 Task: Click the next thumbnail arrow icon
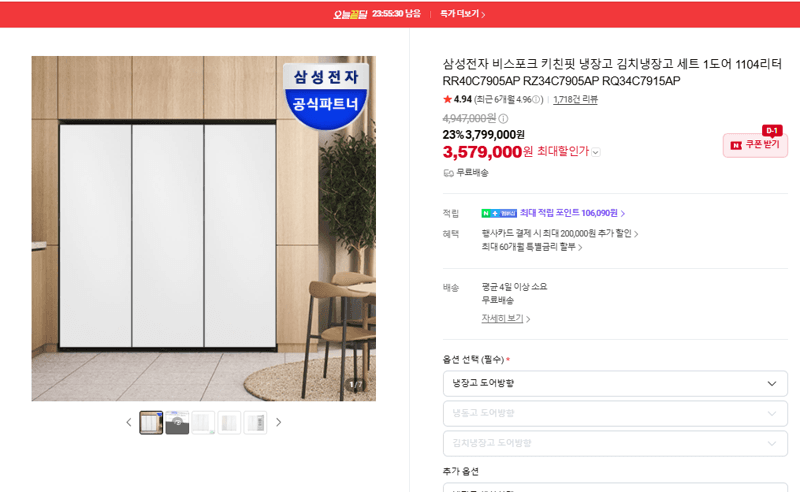tap(279, 422)
